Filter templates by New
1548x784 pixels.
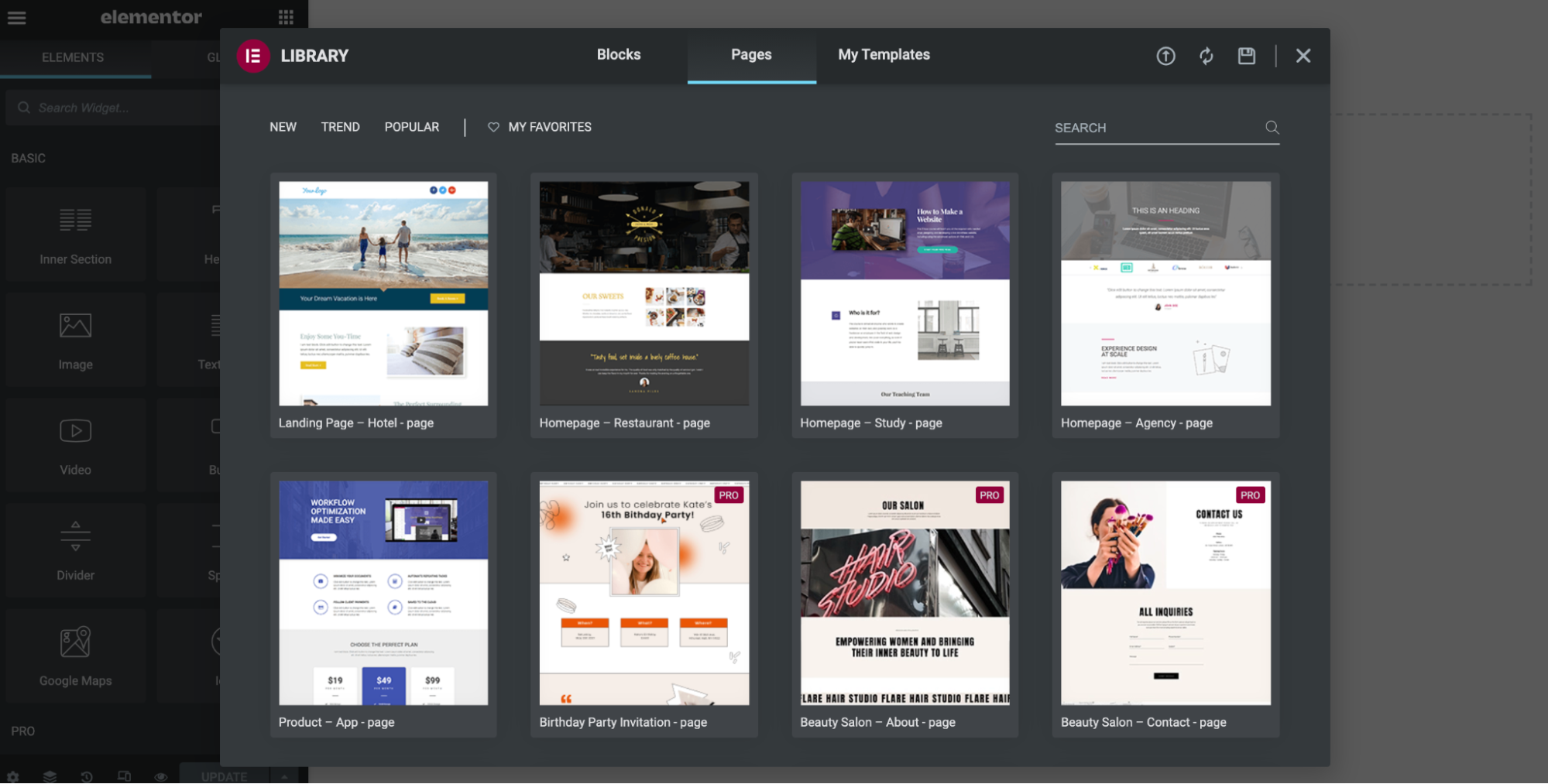point(283,127)
